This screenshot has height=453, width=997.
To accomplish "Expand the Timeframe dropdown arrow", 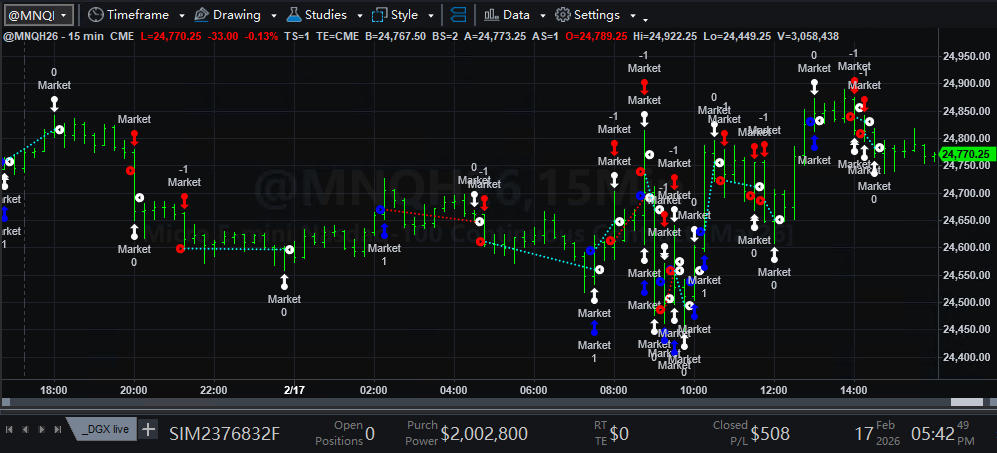I will (179, 16).
